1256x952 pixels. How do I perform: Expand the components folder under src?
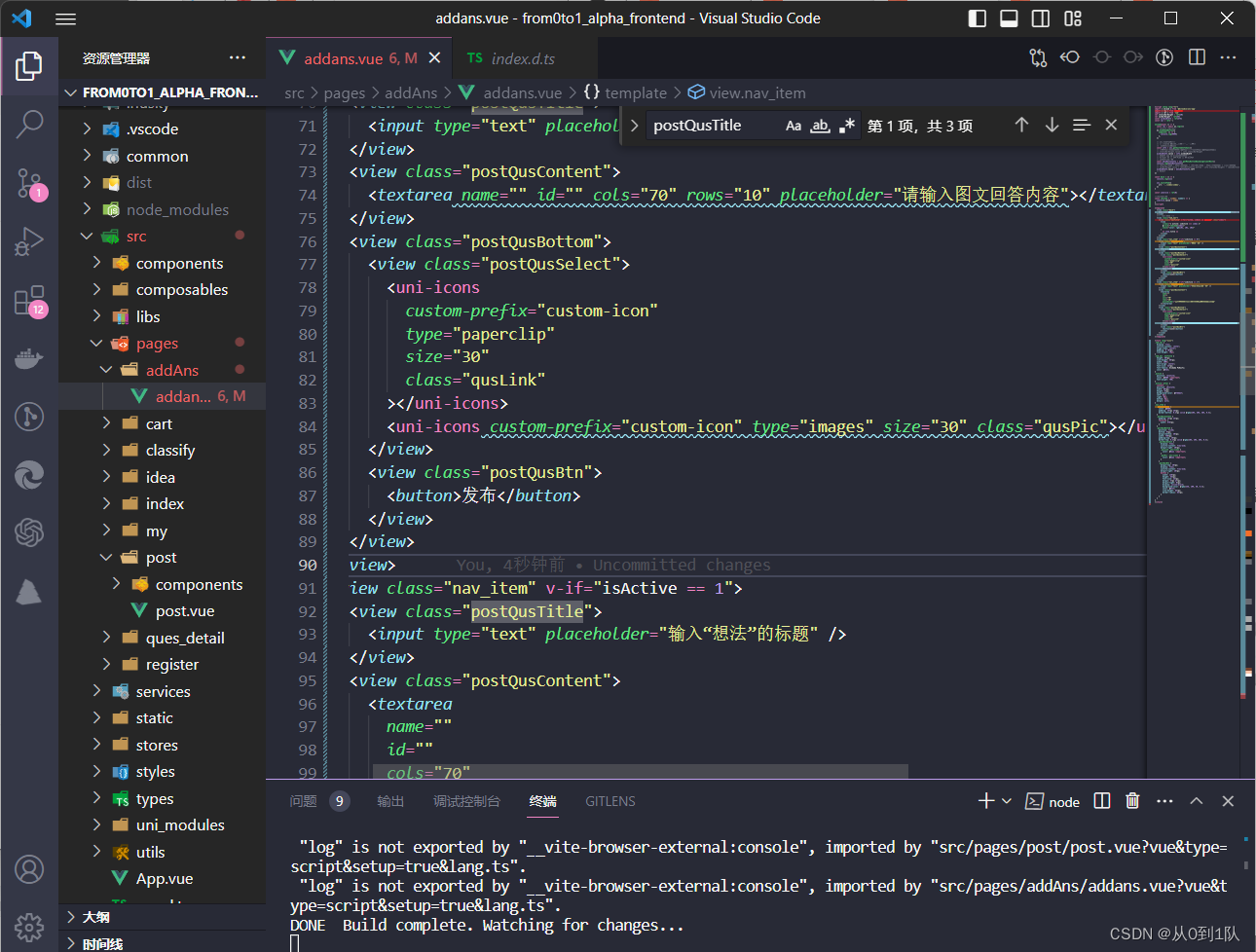point(179,263)
